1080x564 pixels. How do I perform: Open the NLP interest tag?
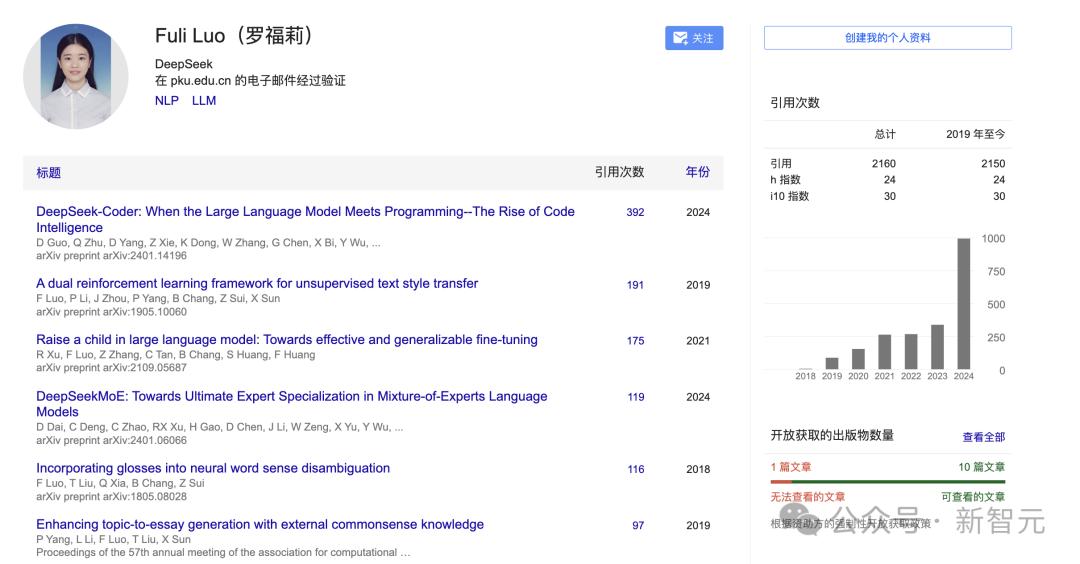[166, 101]
